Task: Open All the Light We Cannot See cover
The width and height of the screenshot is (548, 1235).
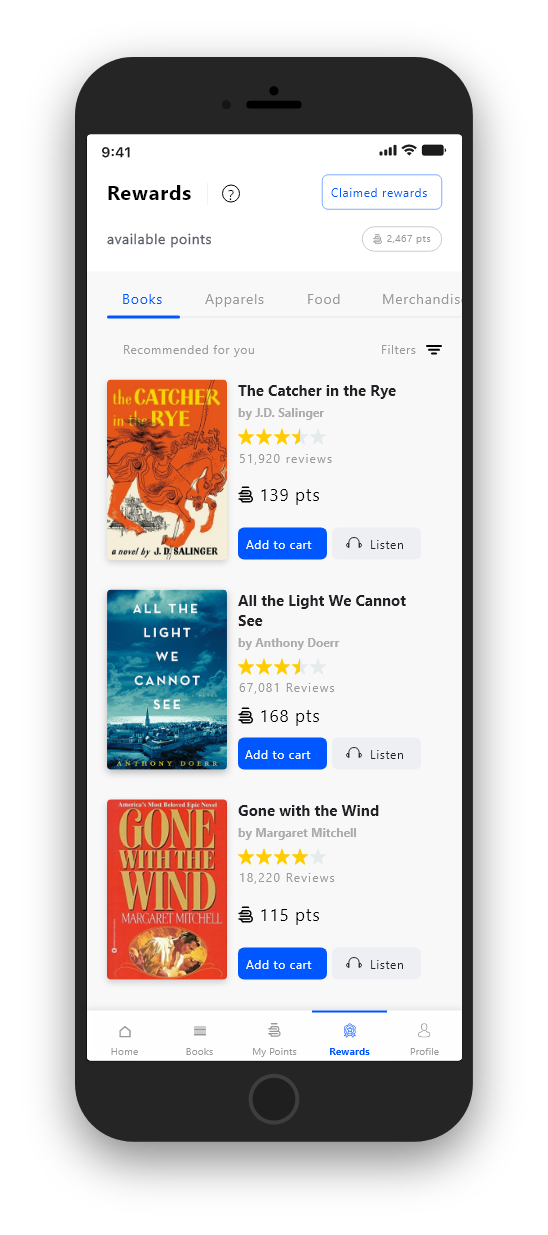Action: 167,680
